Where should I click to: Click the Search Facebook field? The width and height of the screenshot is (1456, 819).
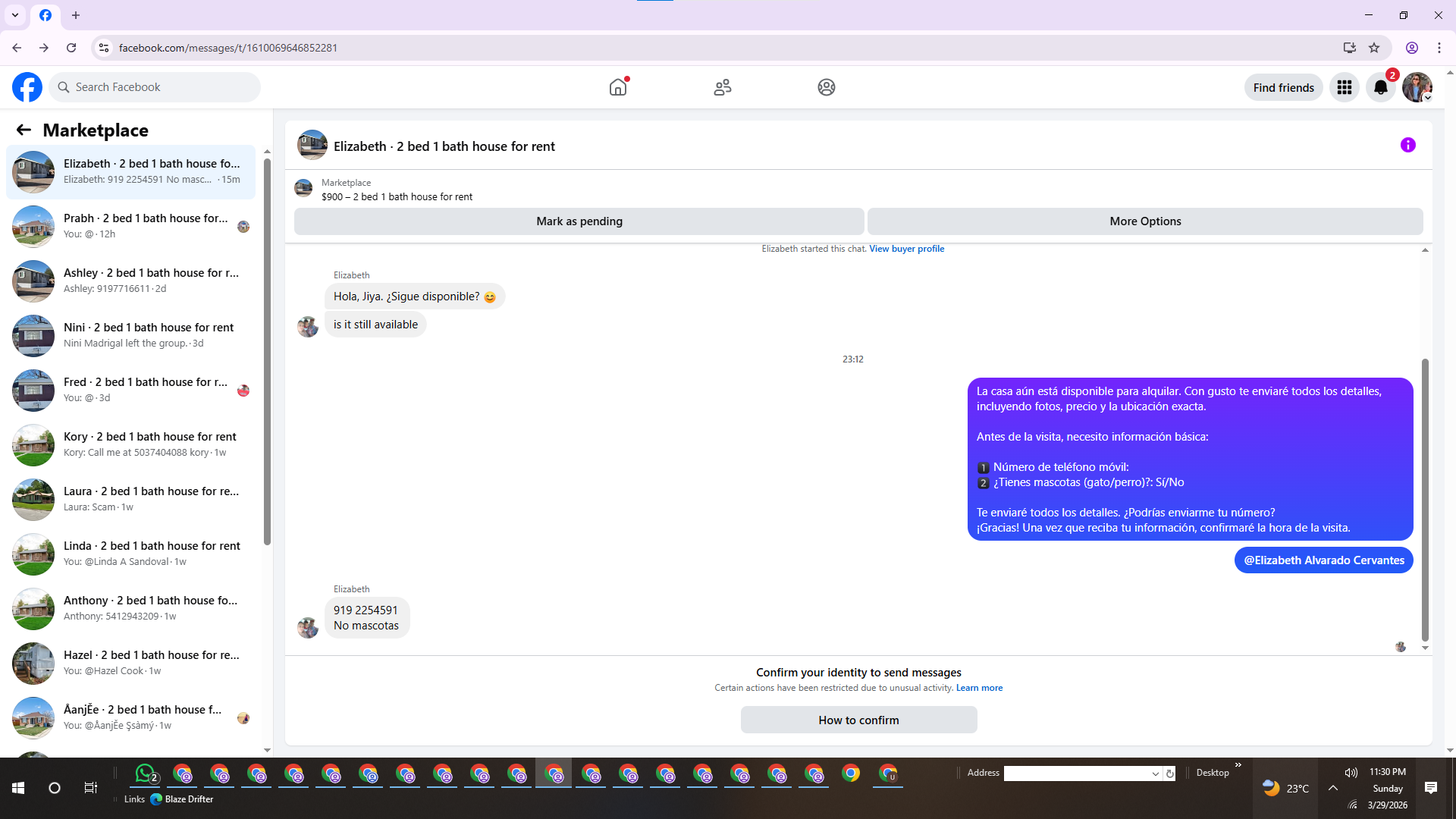[155, 87]
